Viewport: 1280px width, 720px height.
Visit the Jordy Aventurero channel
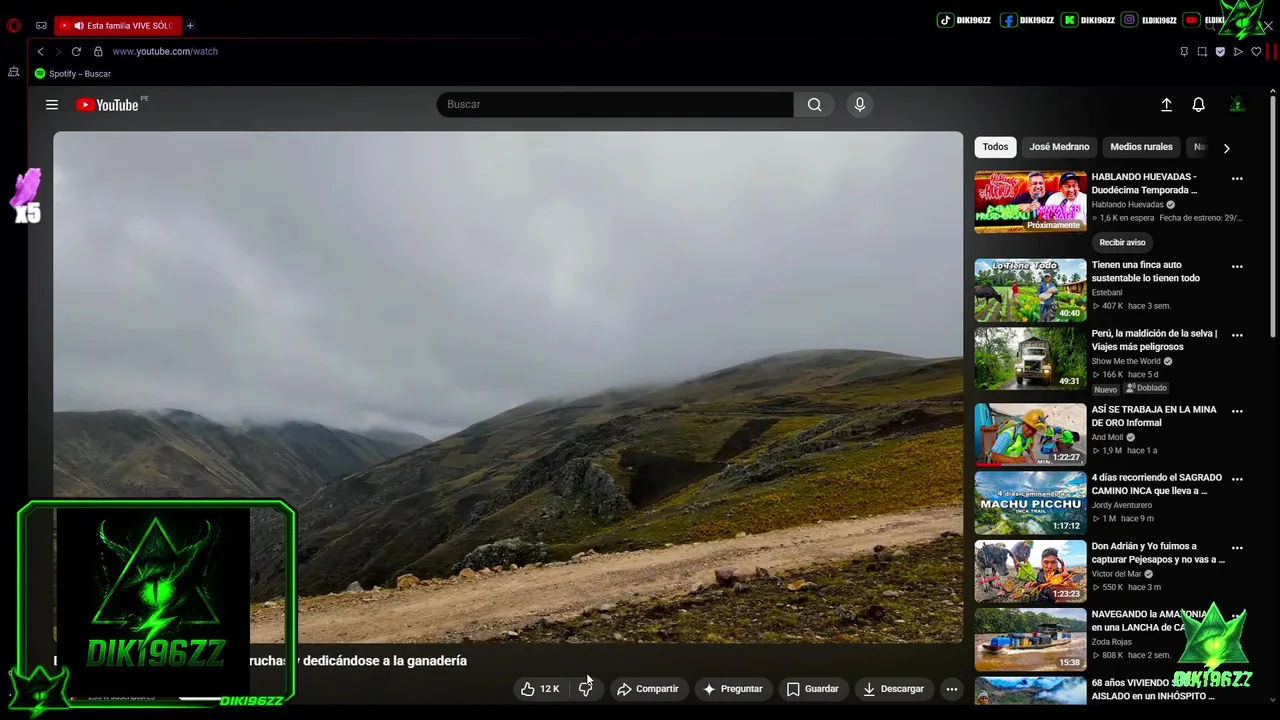click(1122, 505)
